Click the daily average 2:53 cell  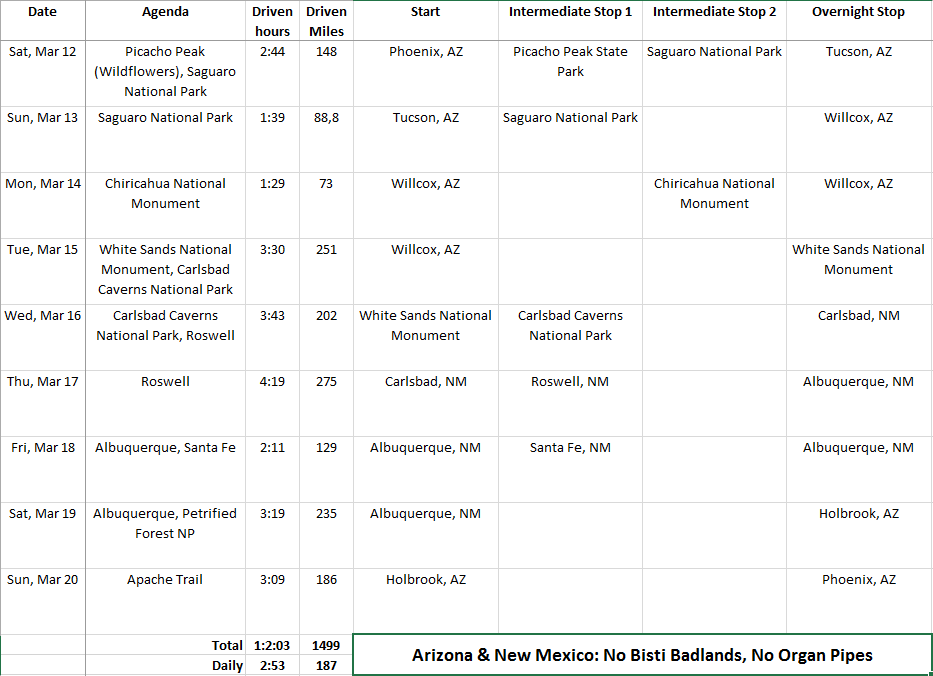272,665
